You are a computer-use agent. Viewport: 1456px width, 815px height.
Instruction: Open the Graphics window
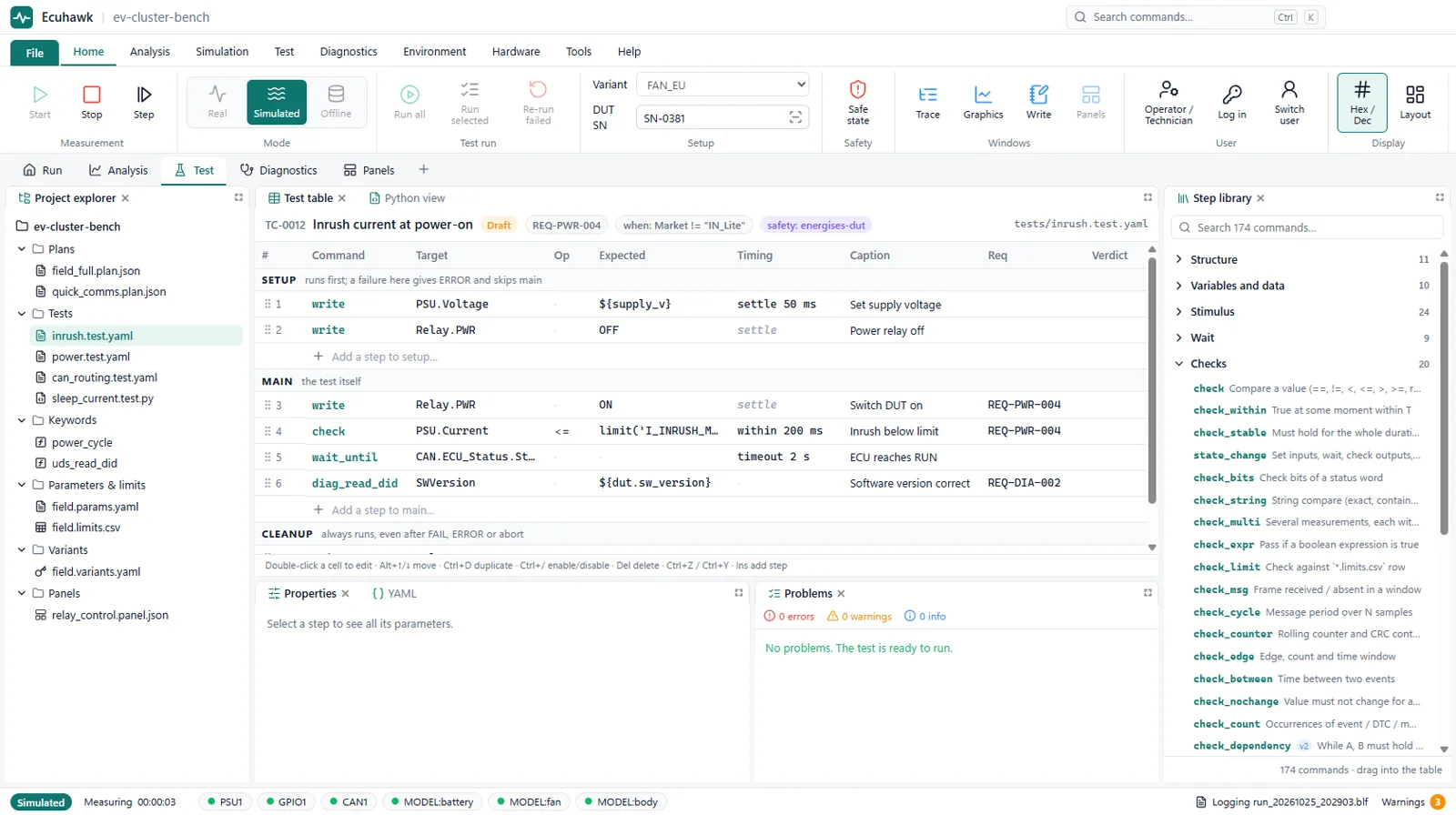[983, 102]
